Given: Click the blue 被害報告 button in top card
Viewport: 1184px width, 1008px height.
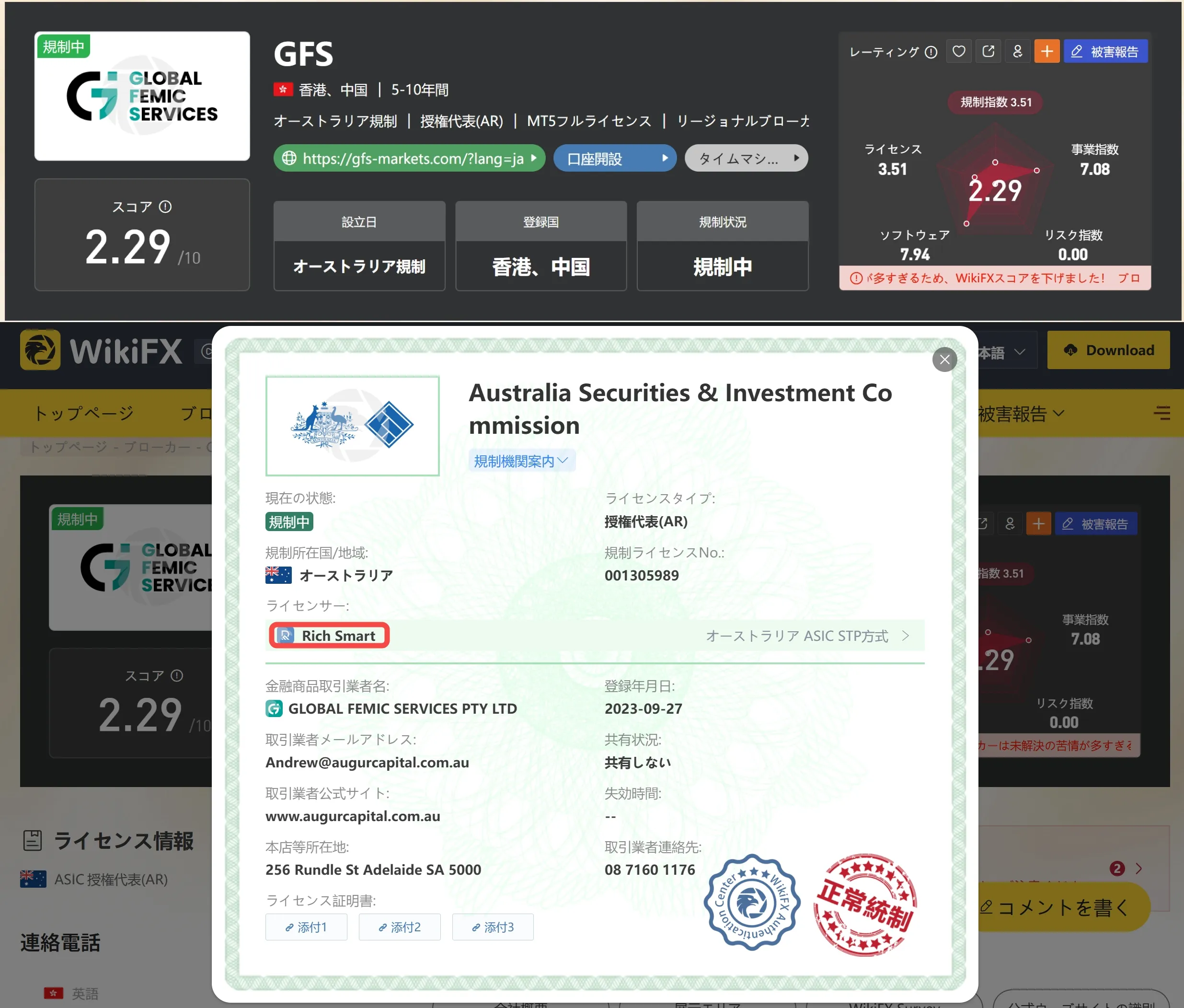Looking at the screenshot, I should click(1105, 51).
